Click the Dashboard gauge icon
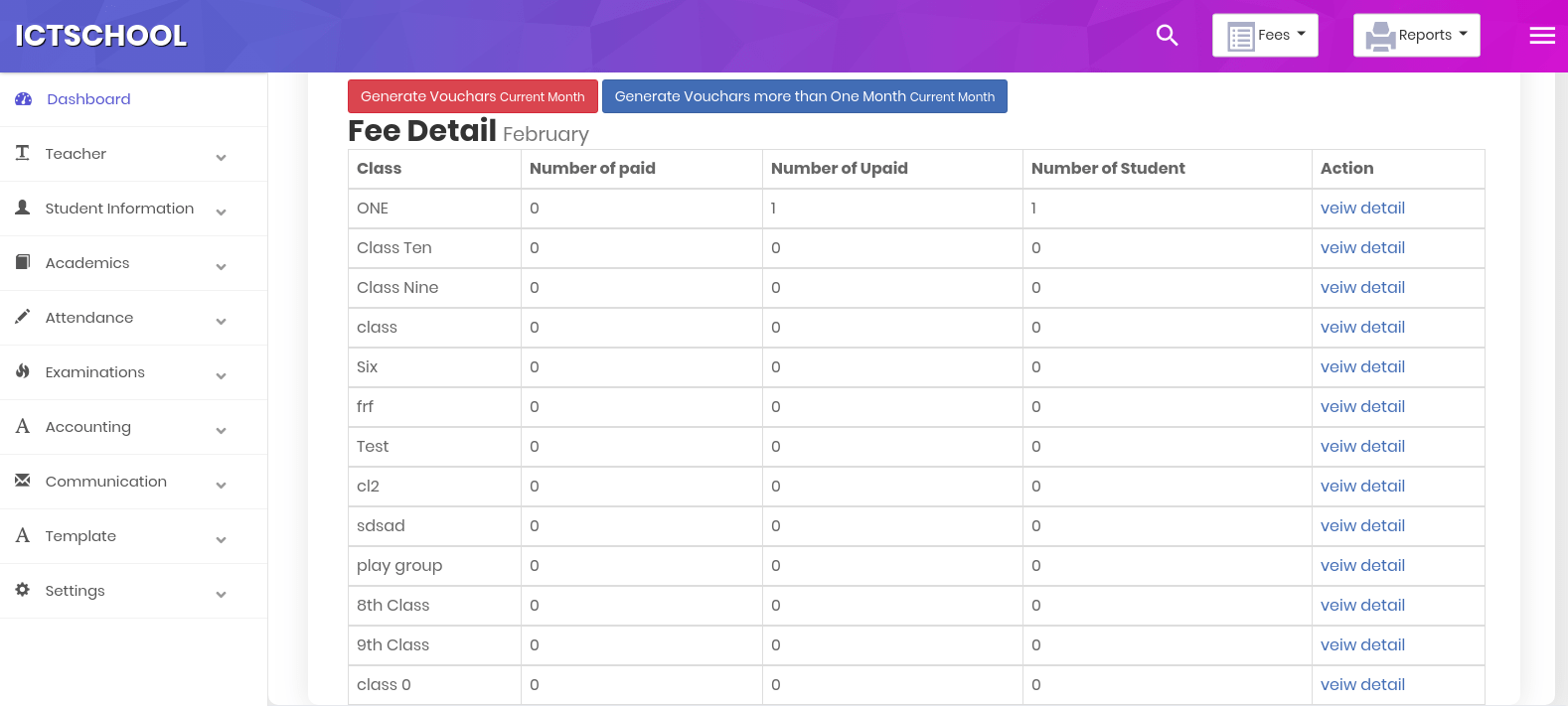 23,99
